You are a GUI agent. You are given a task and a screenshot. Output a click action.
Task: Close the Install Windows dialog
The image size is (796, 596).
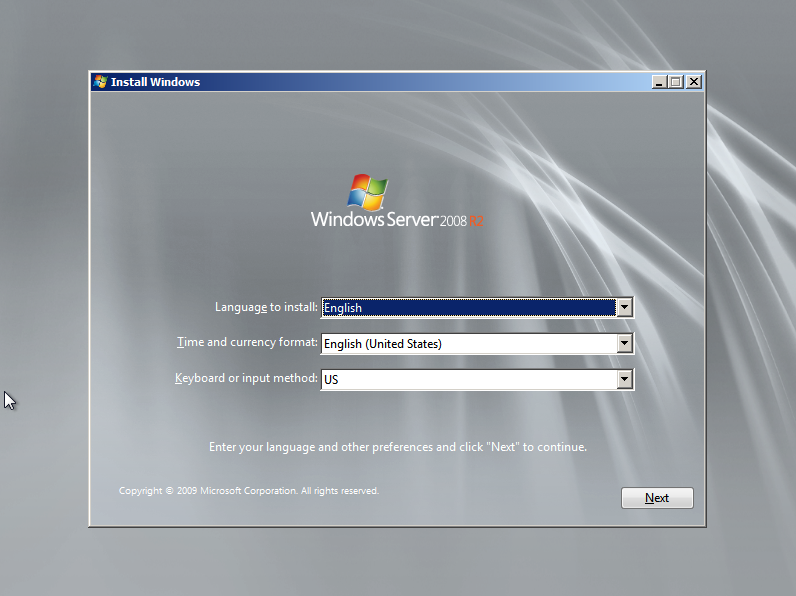coord(693,82)
